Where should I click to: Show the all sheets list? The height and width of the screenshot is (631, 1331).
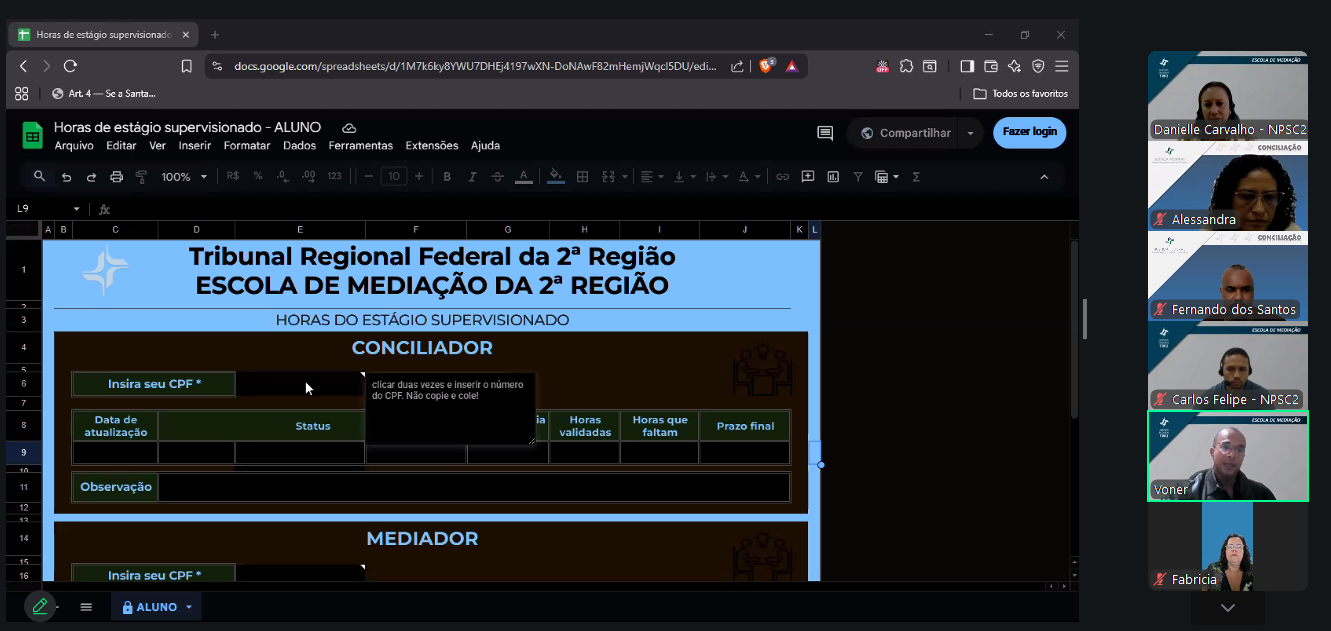[86, 607]
